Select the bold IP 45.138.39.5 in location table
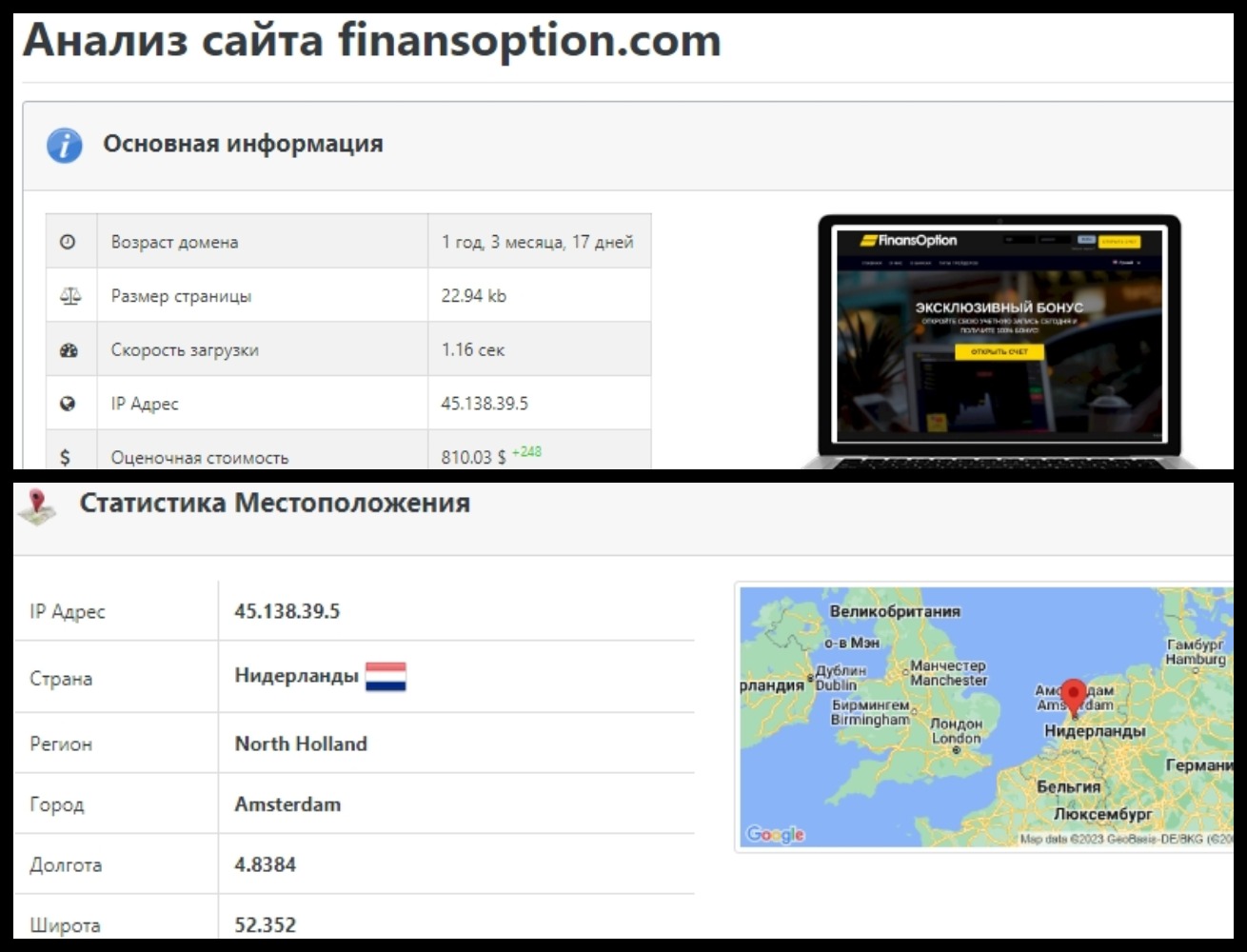The image size is (1247, 952). [x=287, y=611]
